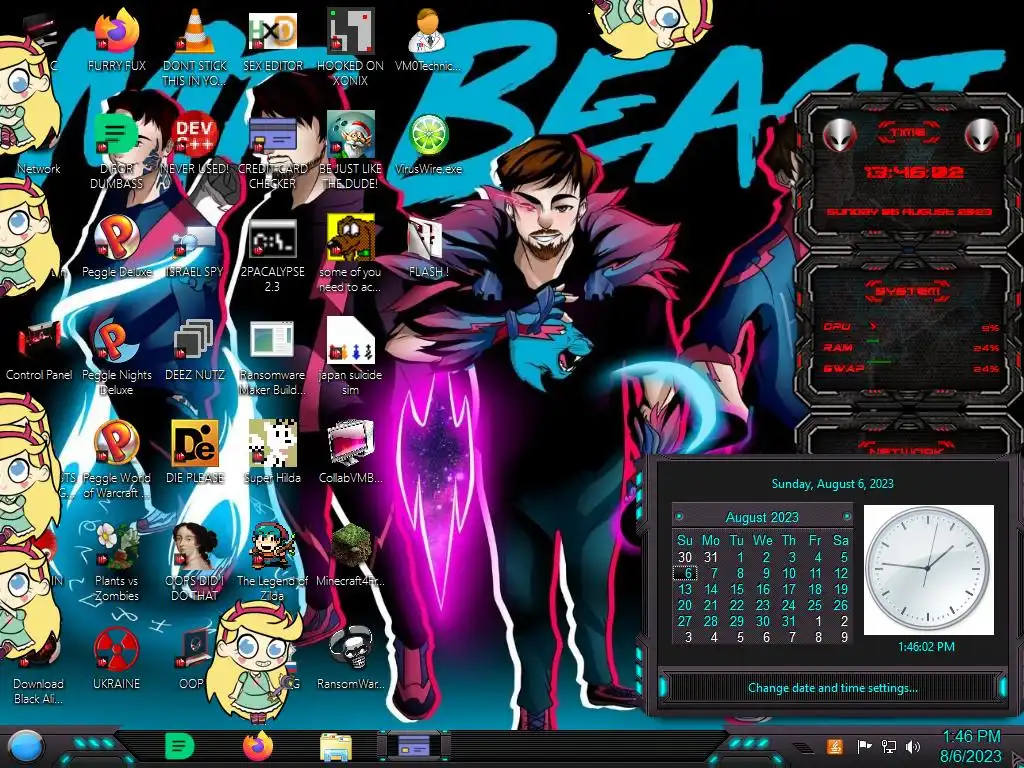Click the Start orb button
Viewport: 1024px width, 768px height.
coord(26,746)
